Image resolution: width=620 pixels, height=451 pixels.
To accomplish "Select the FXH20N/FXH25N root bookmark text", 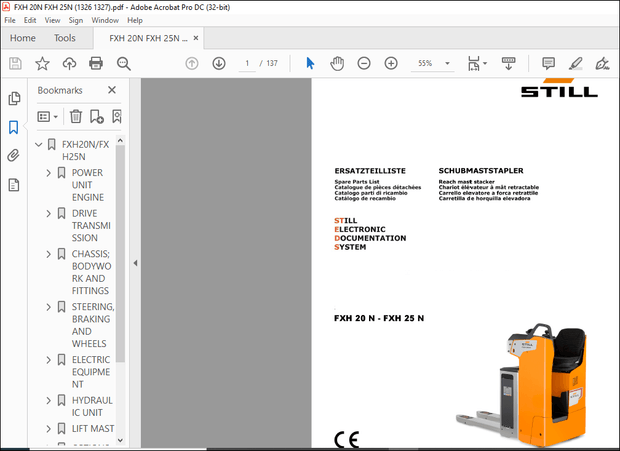I will [85, 151].
